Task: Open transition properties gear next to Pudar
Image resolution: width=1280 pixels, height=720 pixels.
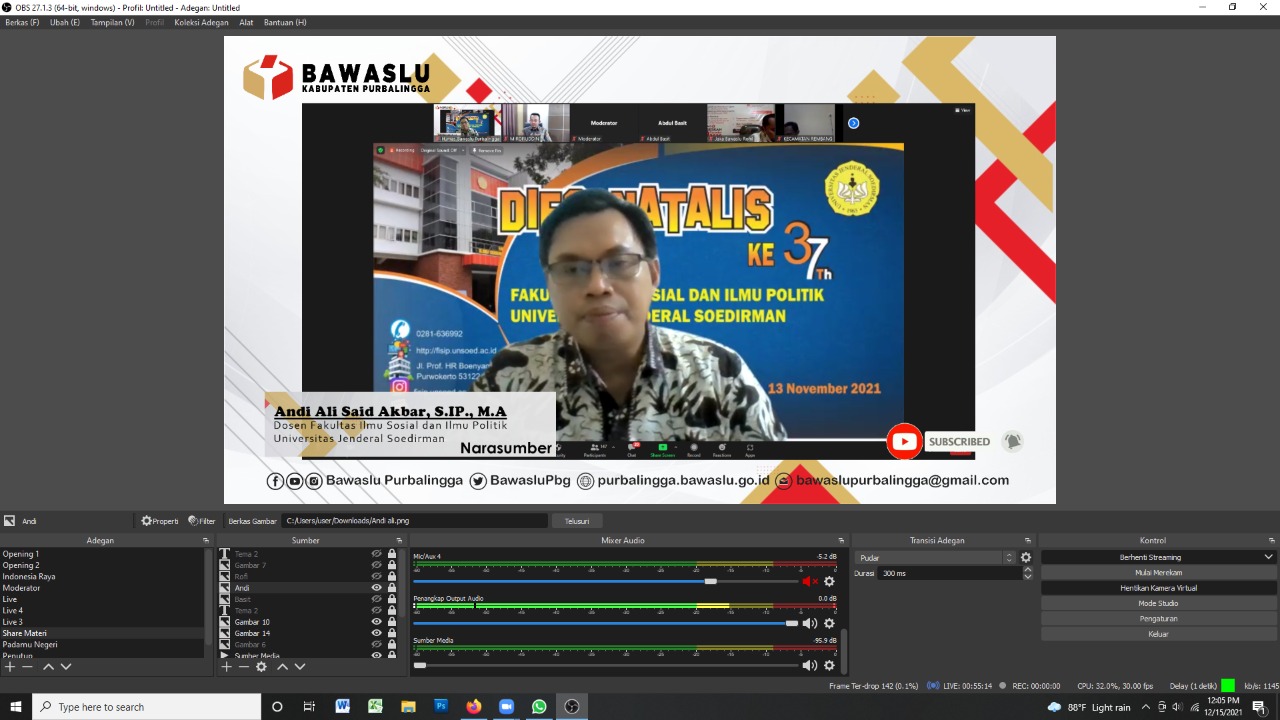Action: coord(1025,558)
